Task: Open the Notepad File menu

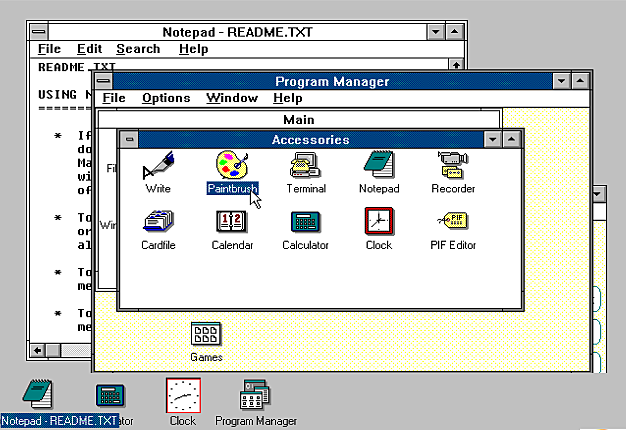Action: [x=49, y=49]
